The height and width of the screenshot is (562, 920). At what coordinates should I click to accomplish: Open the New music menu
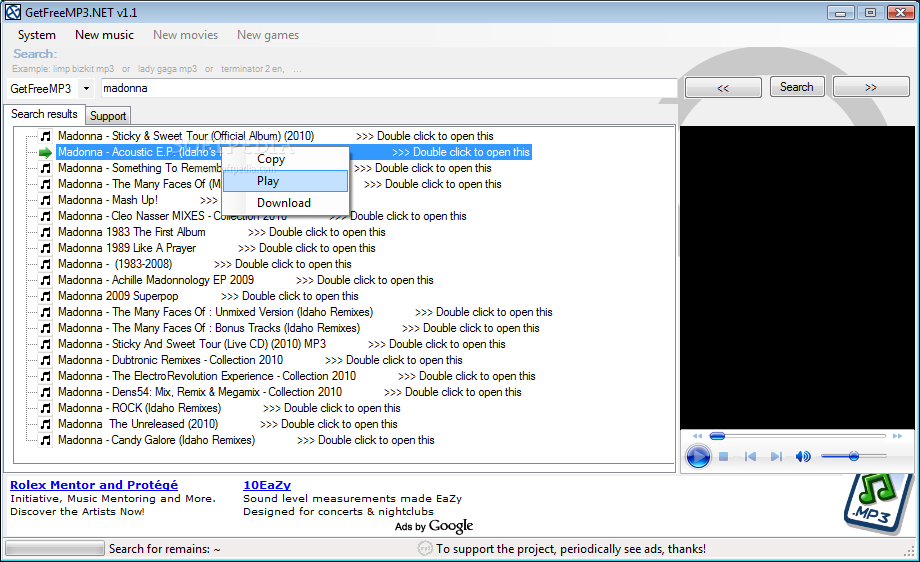click(104, 35)
